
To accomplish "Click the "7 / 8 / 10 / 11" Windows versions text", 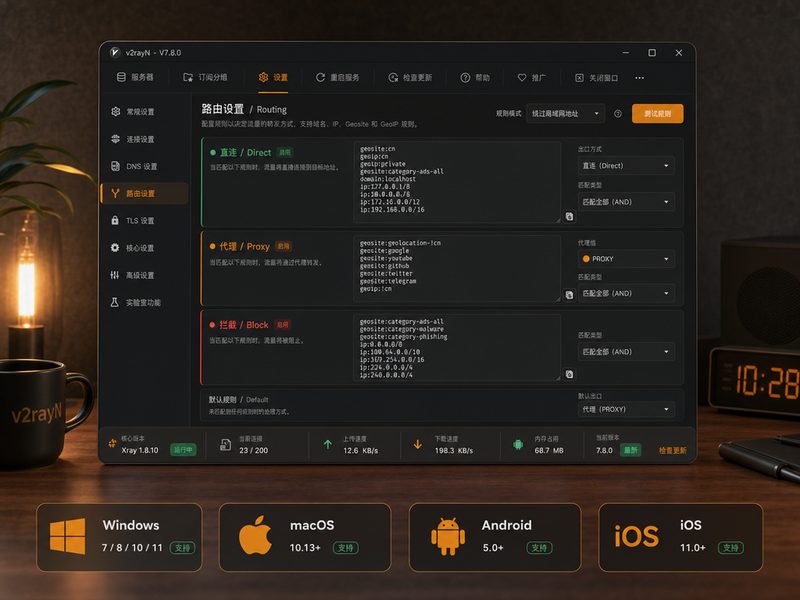I will pos(132,548).
